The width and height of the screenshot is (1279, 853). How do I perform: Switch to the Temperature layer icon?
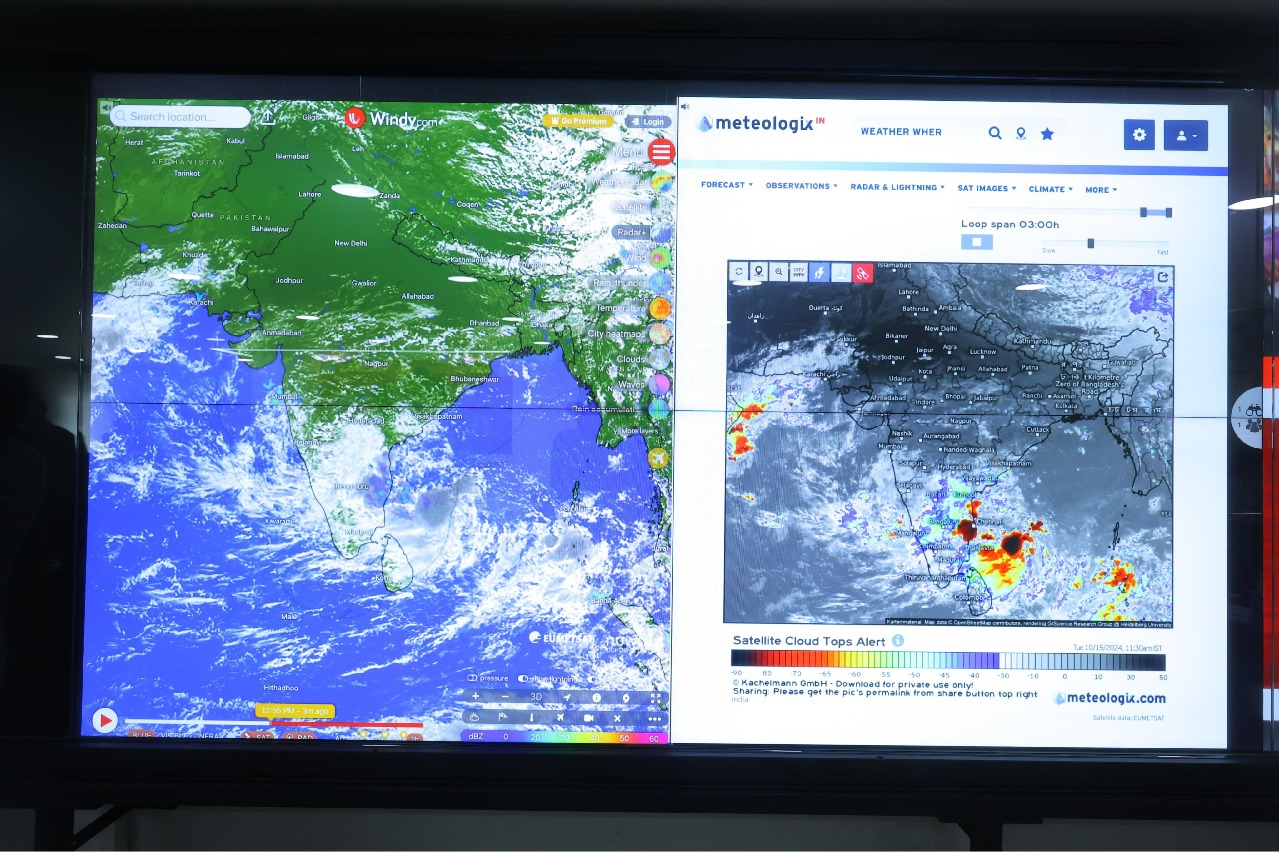pos(660,308)
